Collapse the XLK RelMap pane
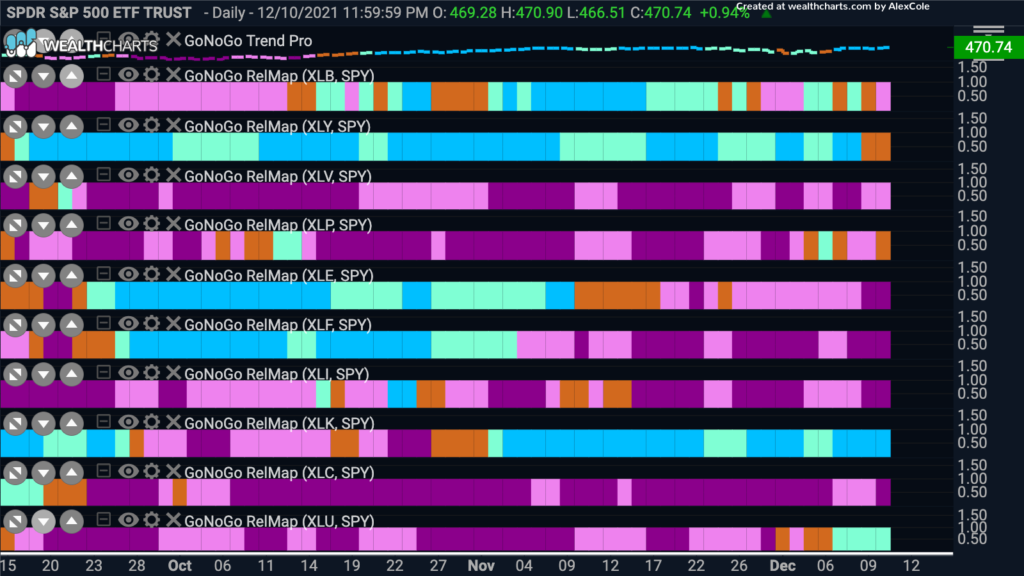 coord(103,421)
